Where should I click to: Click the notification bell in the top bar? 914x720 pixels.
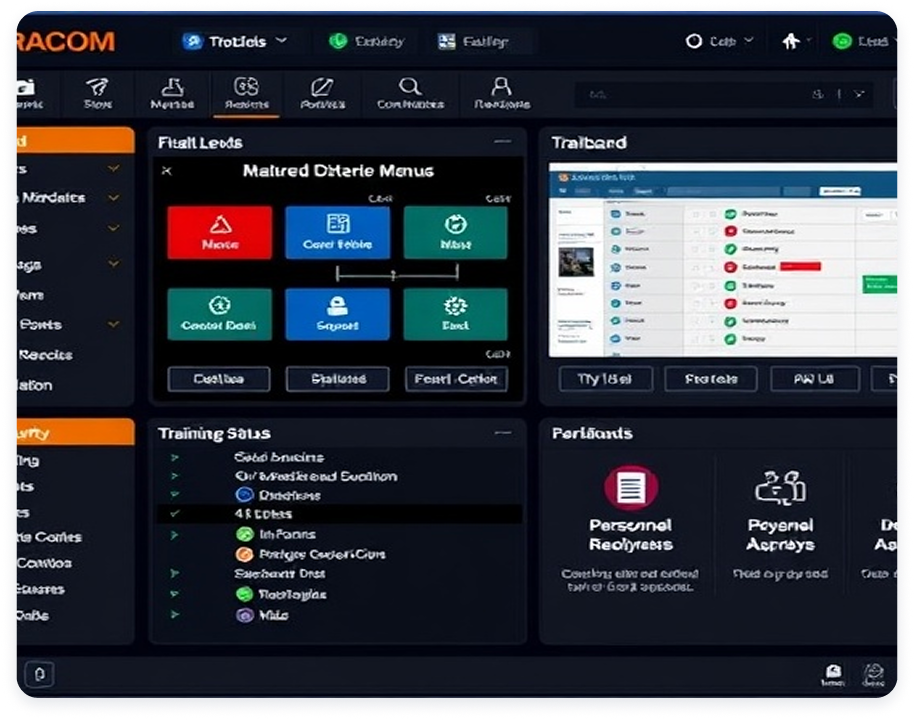[x=790, y=41]
